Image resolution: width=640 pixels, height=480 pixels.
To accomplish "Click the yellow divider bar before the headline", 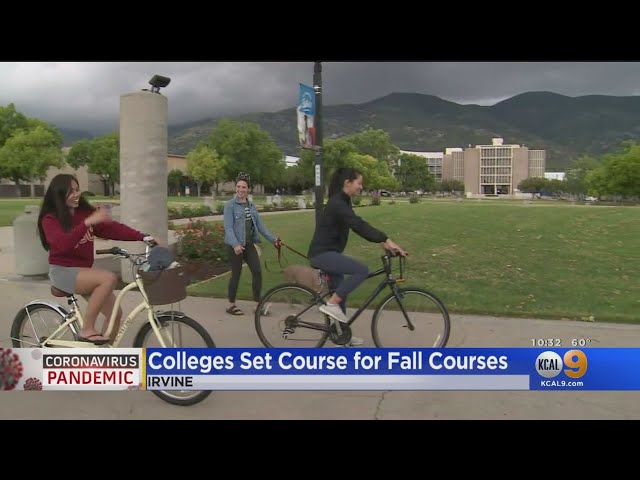I will click(x=144, y=369).
